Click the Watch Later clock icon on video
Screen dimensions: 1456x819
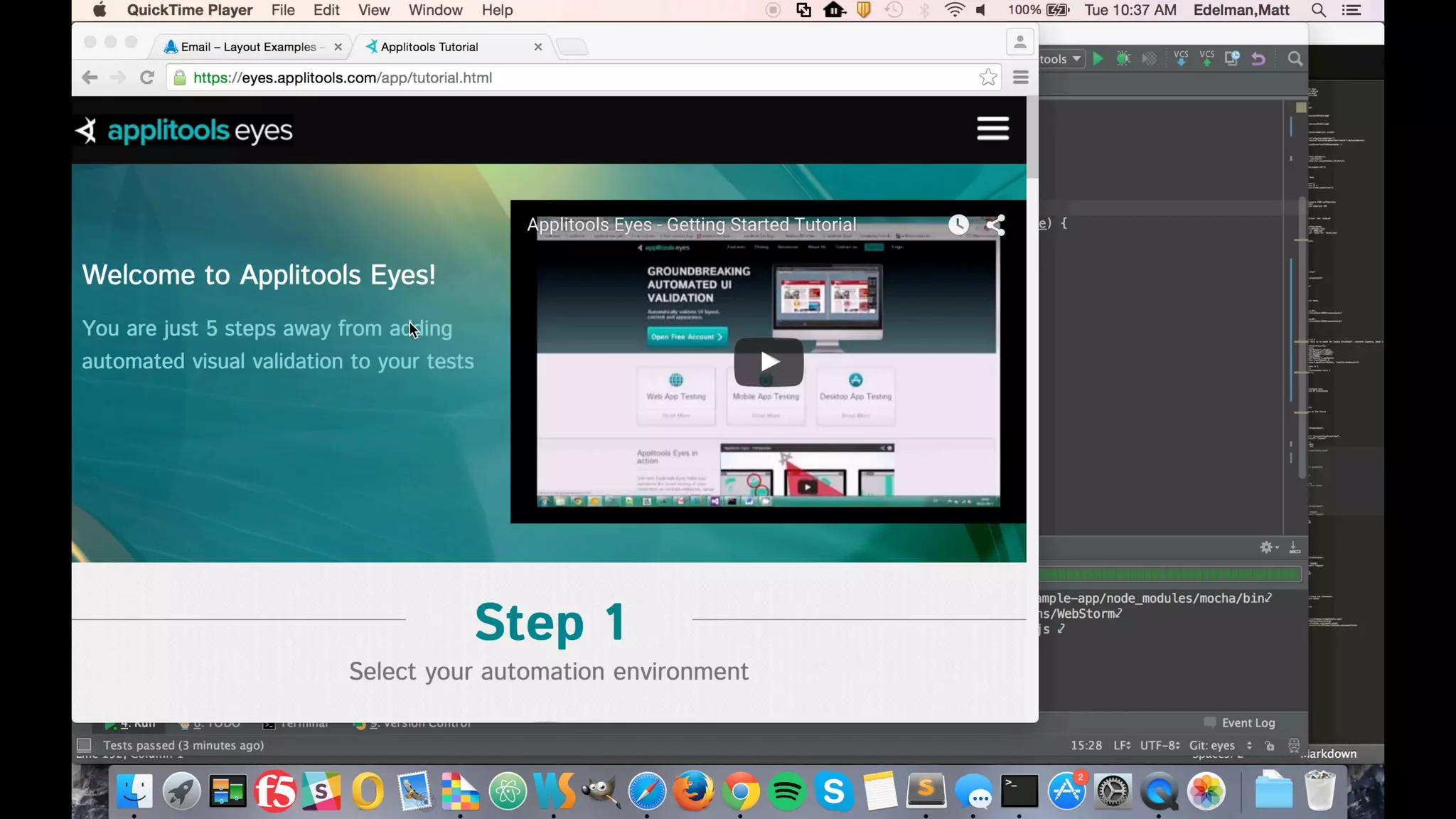coord(958,225)
